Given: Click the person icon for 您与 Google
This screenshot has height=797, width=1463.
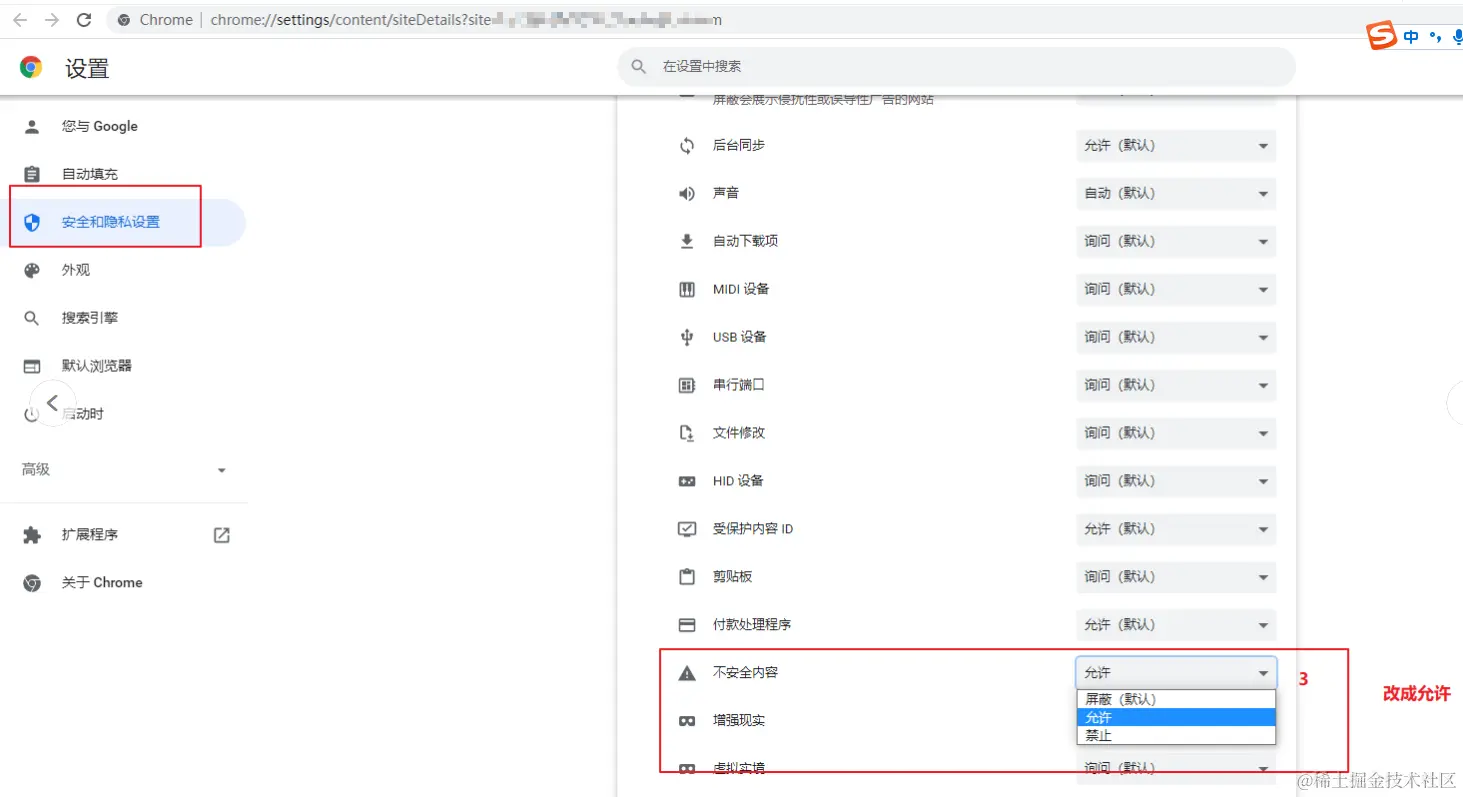Looking at the screenshot, I should click(32, 126).
